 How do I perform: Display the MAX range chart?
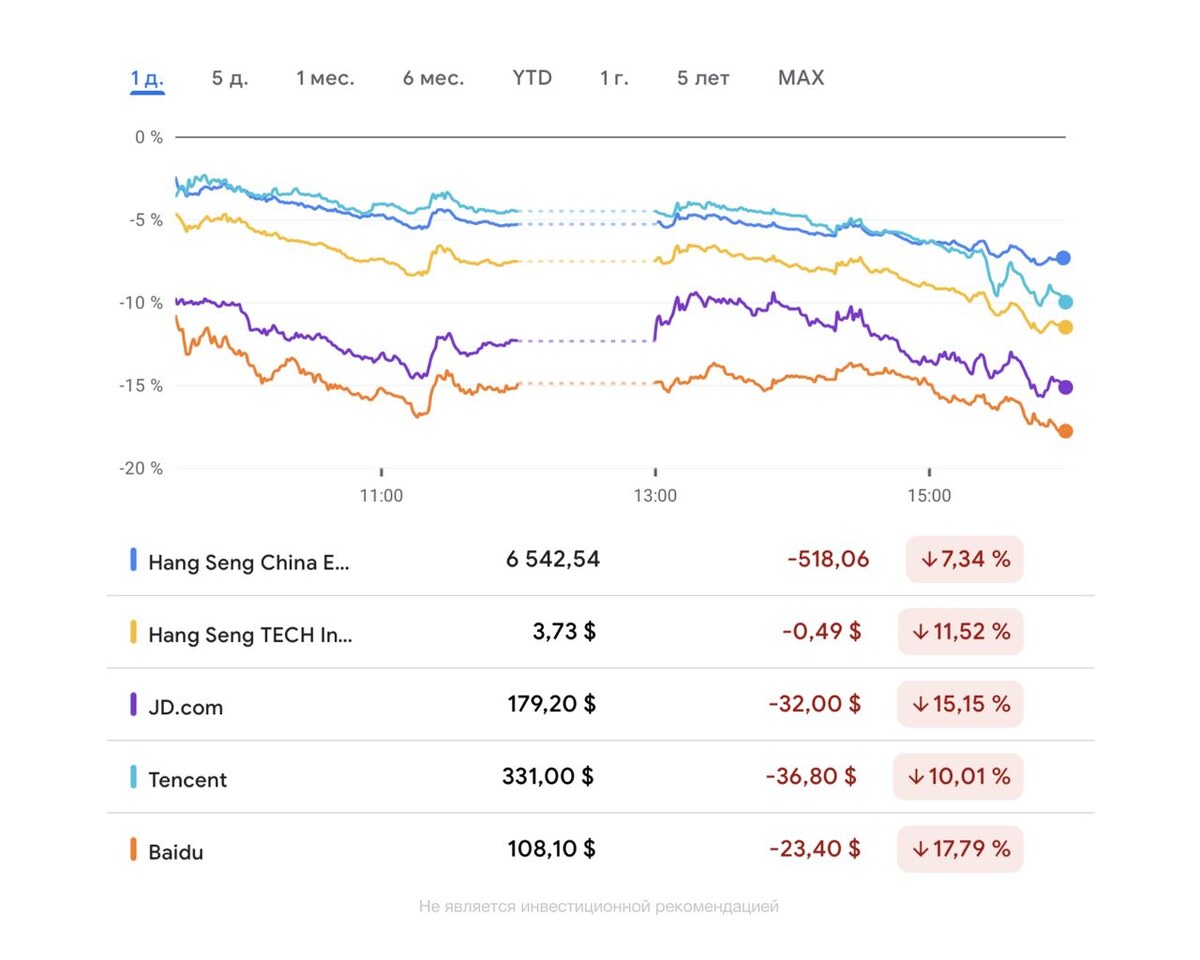(801, 78)
